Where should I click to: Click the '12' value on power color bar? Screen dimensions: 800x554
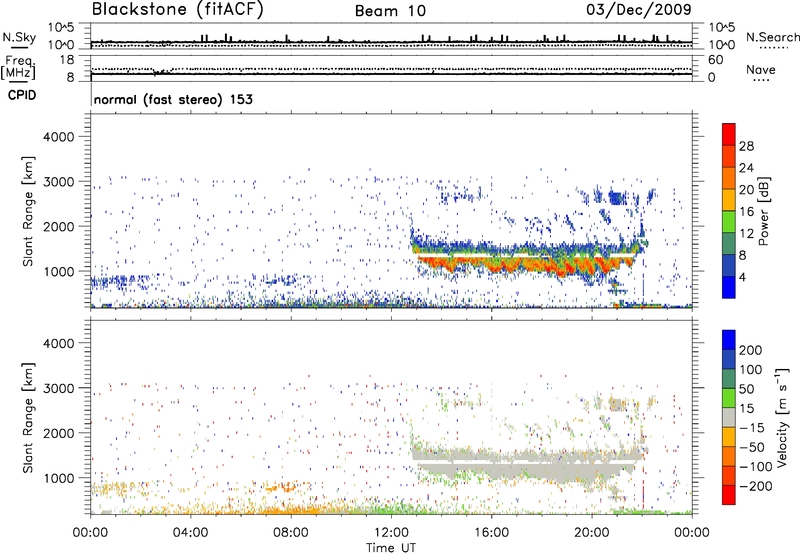746,234
